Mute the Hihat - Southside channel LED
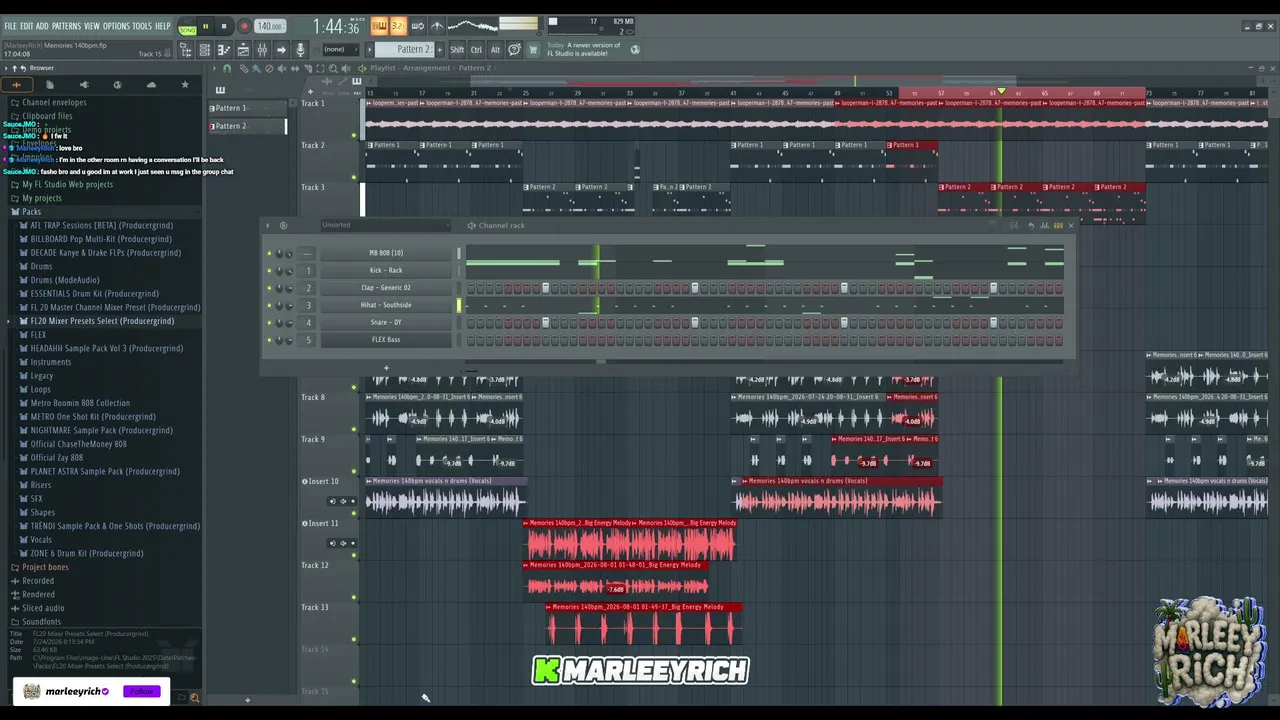Screen dimensions: 1280x720 pyautogui.click(x=269, y=305)
